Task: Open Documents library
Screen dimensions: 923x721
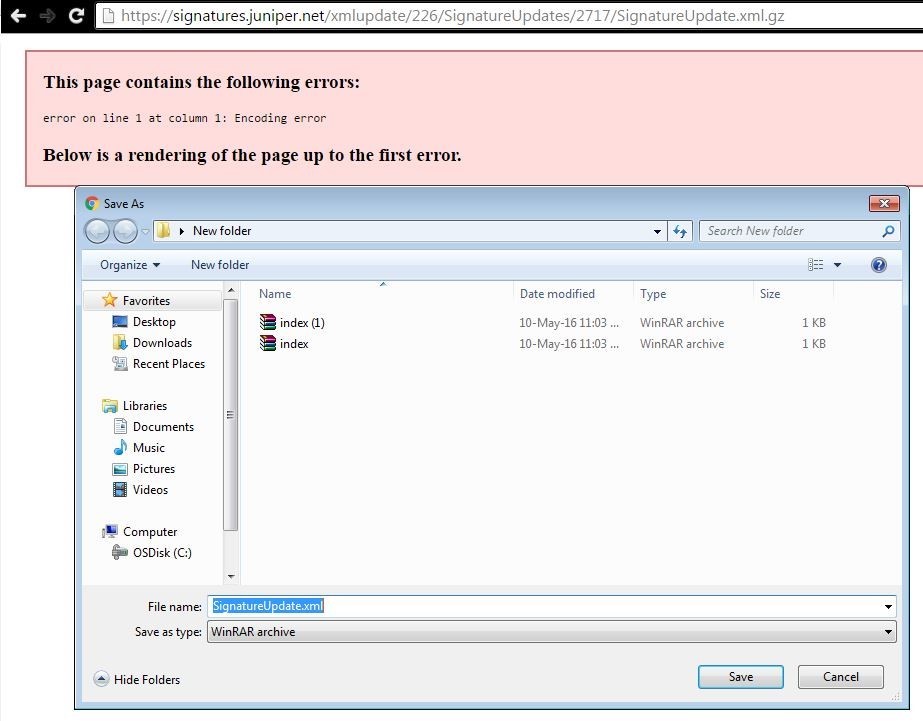Action: (163, 427)
